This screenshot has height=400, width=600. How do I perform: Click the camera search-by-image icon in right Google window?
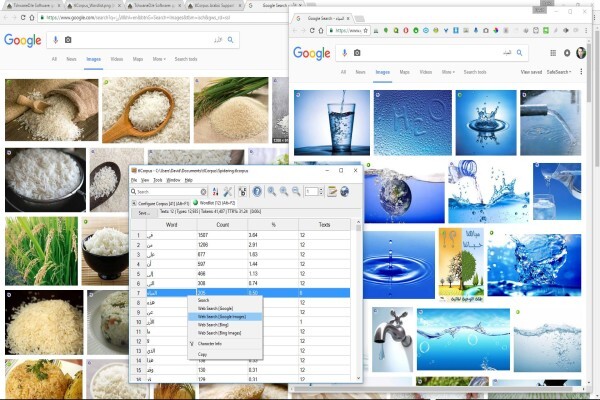pos(357,53)
